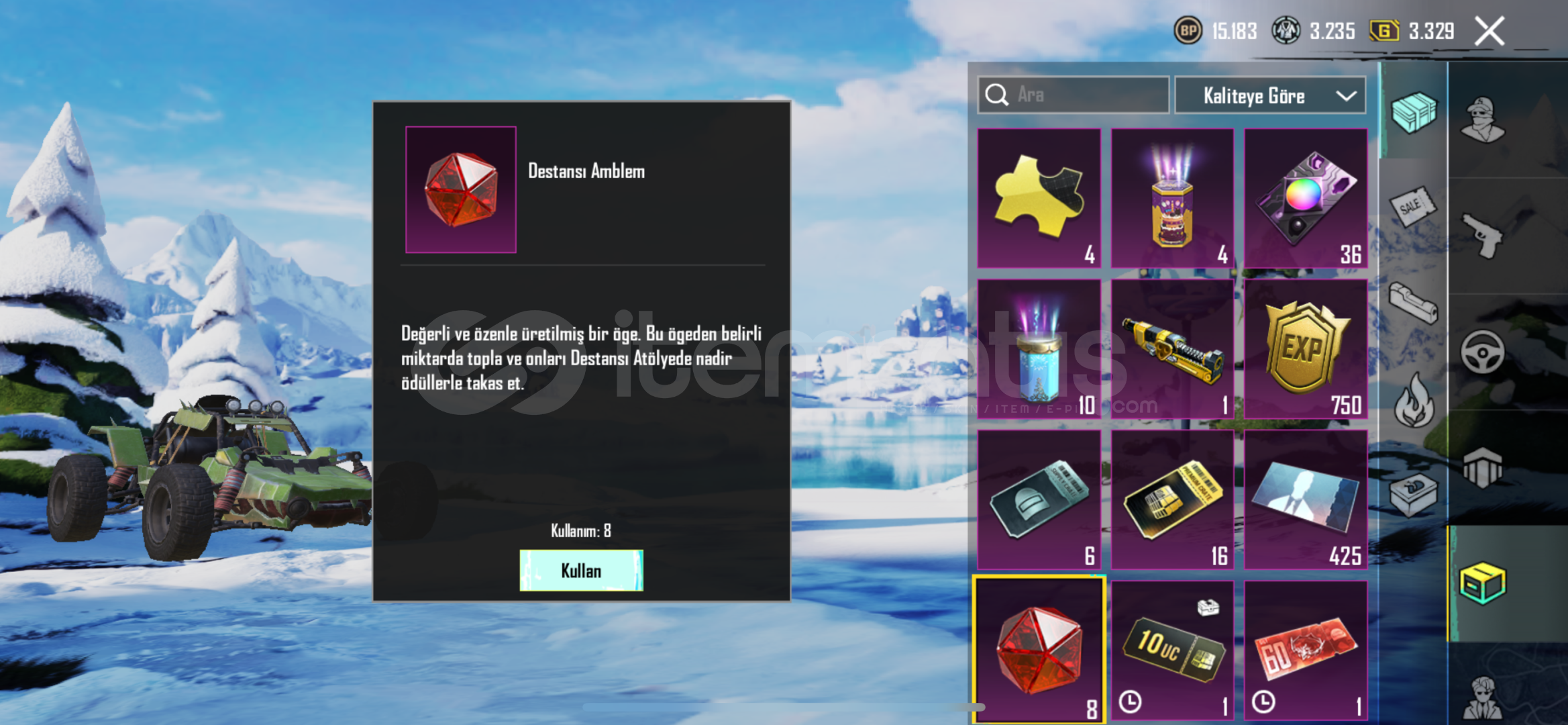Open the steering wheel vehicles category
This screenshot has height=725, width=1568.
pos(1483,352)
